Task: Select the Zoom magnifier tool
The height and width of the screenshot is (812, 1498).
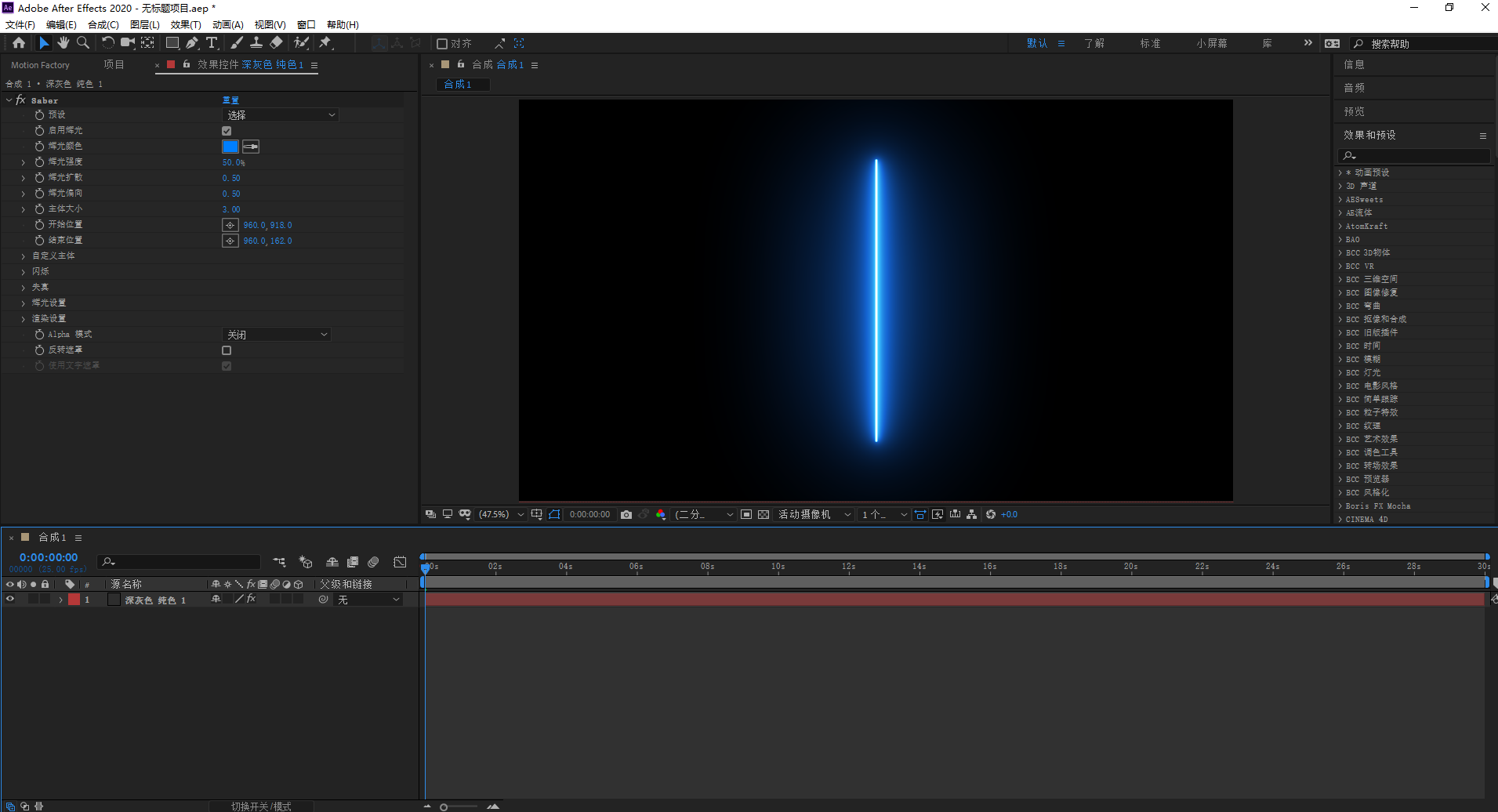Action: click(x=83, y=43)
